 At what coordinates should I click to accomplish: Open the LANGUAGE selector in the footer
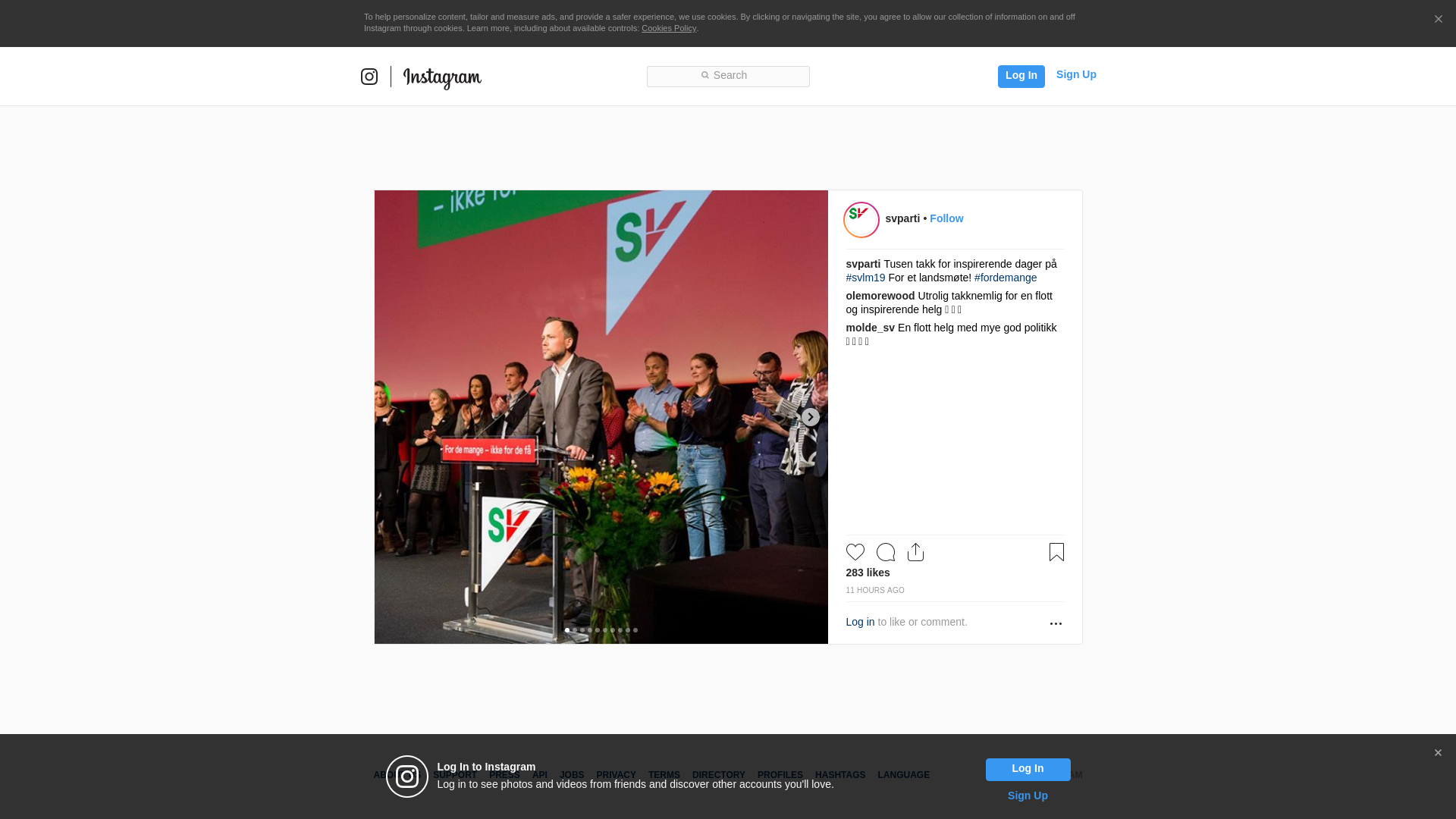[903, 775]
